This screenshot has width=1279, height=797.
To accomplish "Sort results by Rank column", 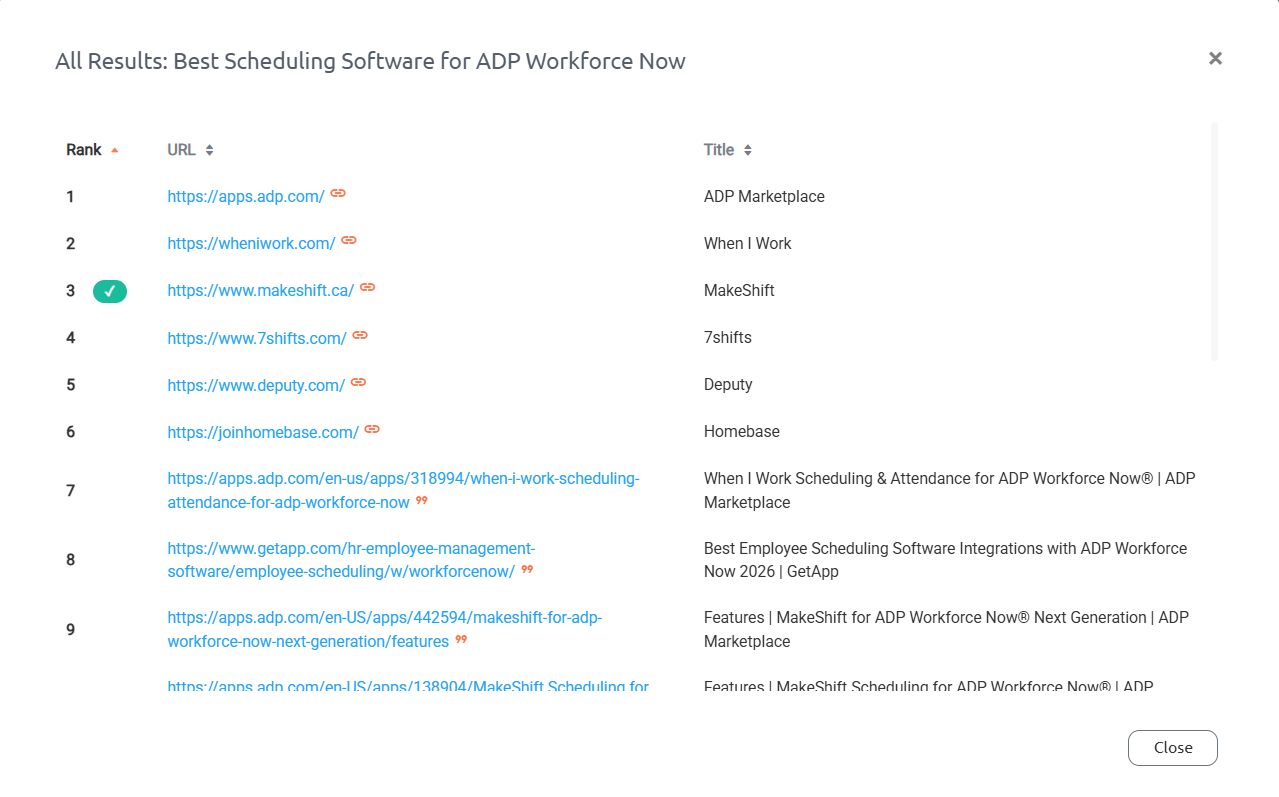I will tap(92, 150).
